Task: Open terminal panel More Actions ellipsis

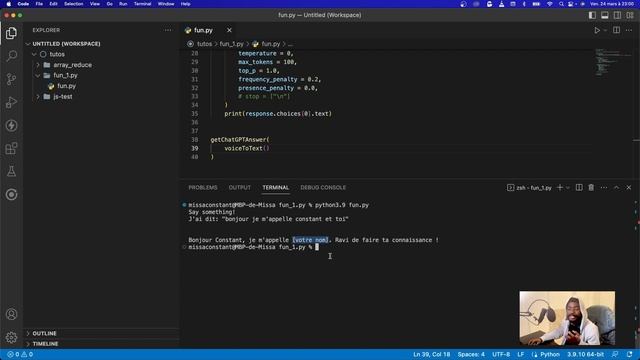Action: point(604,187)
